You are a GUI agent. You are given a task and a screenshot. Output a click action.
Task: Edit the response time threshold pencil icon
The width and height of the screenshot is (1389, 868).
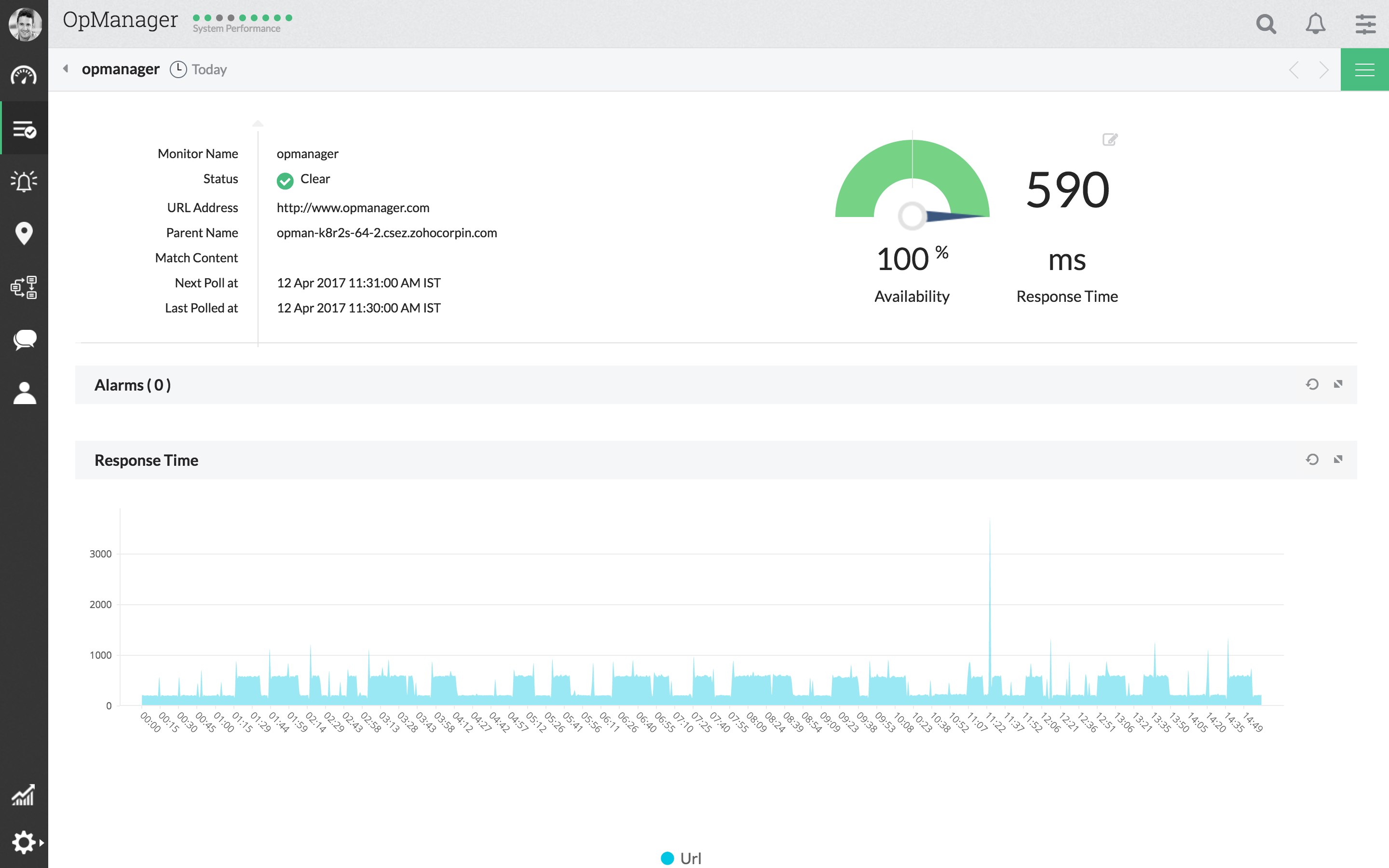(1109, 139)
